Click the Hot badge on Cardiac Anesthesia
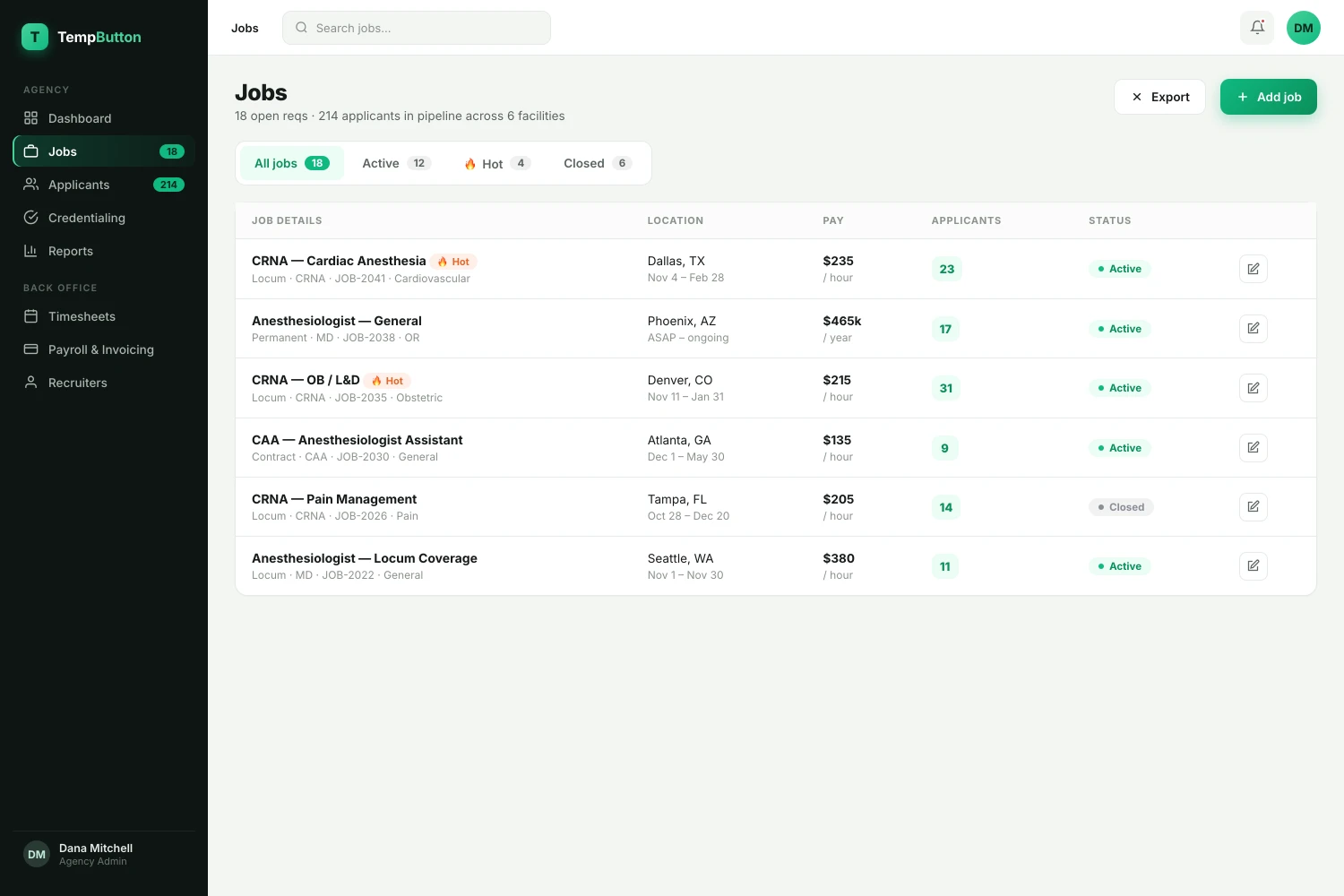Viewport: 1344px width, 896px height. (x=453, y=262)
